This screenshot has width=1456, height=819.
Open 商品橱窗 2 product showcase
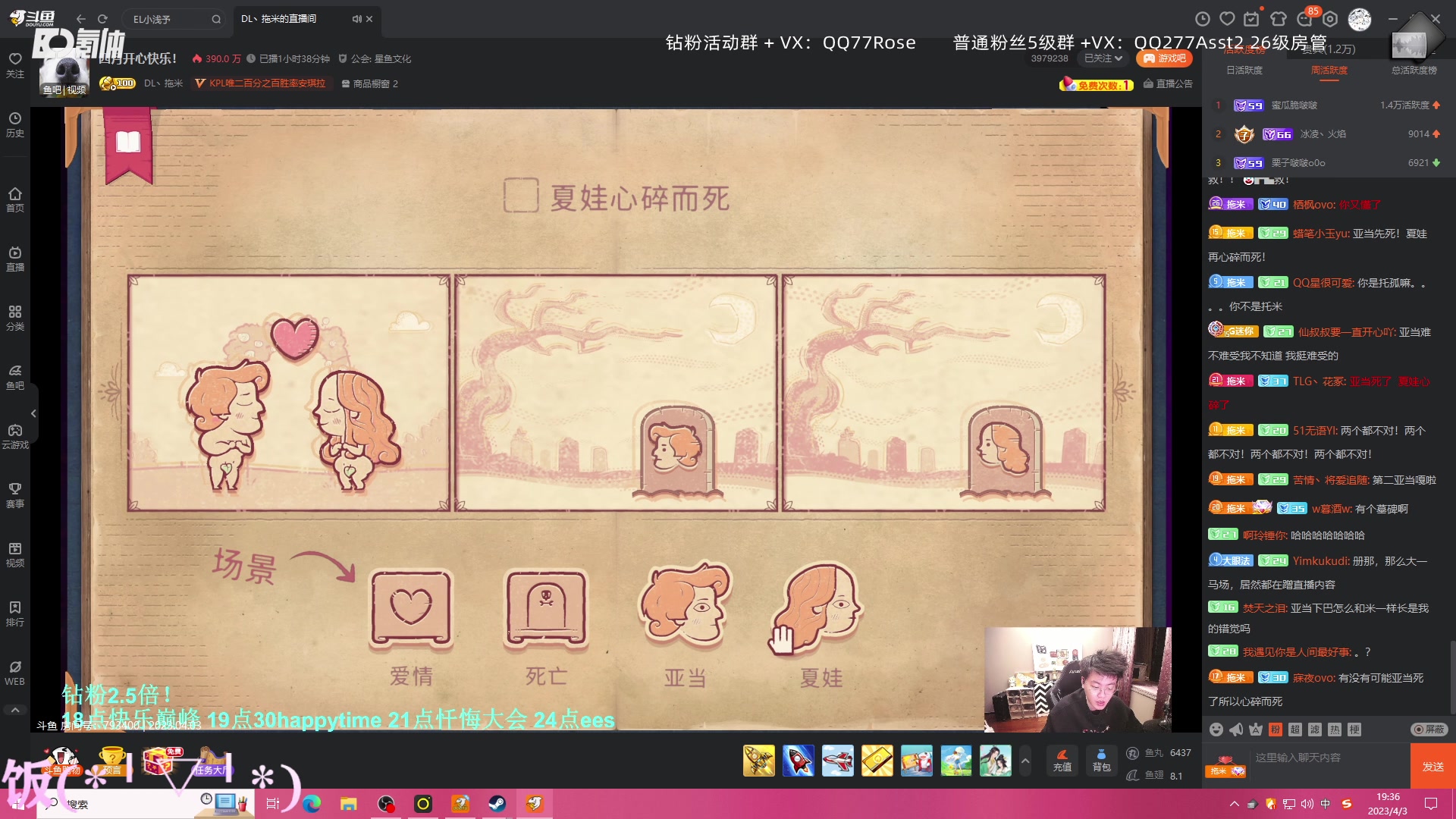coord(369,83)
